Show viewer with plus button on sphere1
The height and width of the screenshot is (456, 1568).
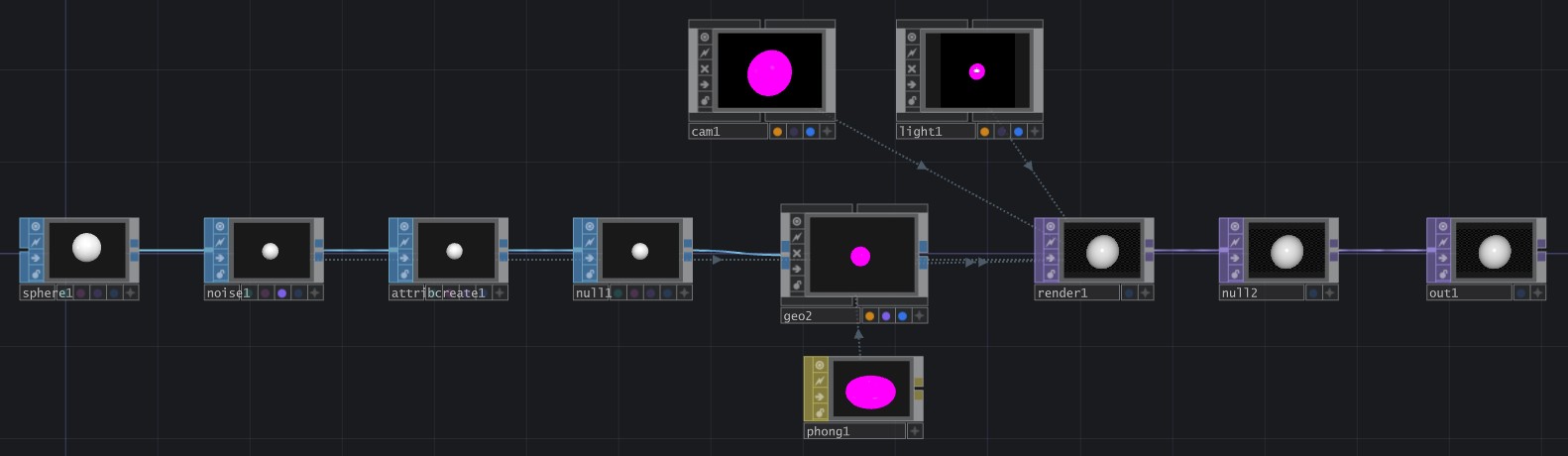(131, 293)
